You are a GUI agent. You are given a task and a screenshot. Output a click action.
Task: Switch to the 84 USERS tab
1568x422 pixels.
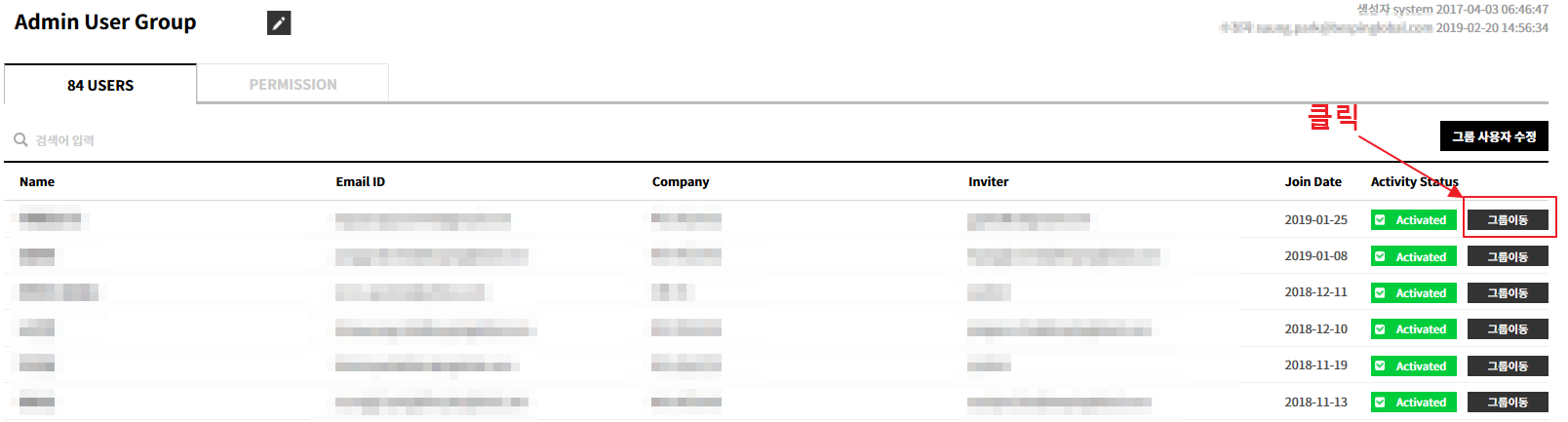coord(100,85)
